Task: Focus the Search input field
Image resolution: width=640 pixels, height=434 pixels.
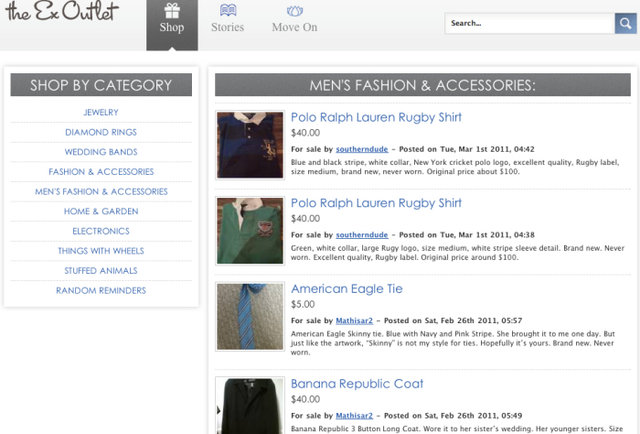Action: 530,23
